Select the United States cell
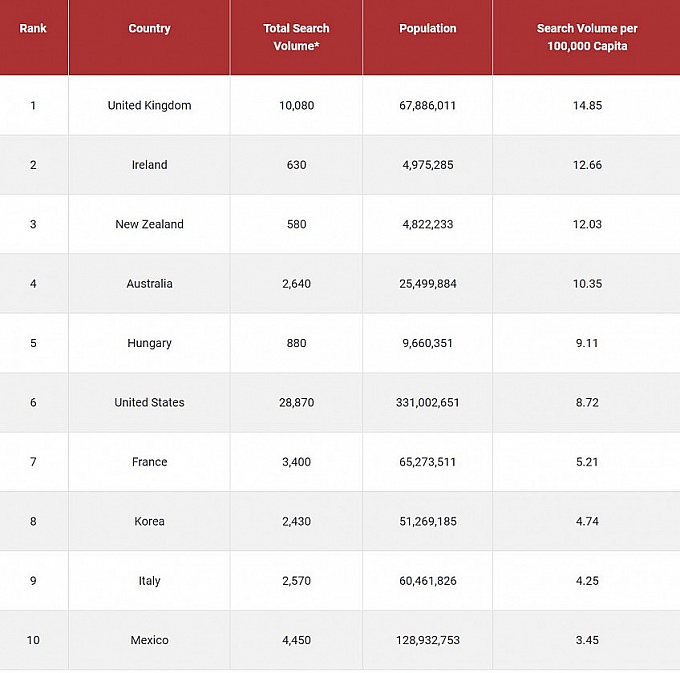Screen dimensions: 680x673 click(x=149, y=403)
